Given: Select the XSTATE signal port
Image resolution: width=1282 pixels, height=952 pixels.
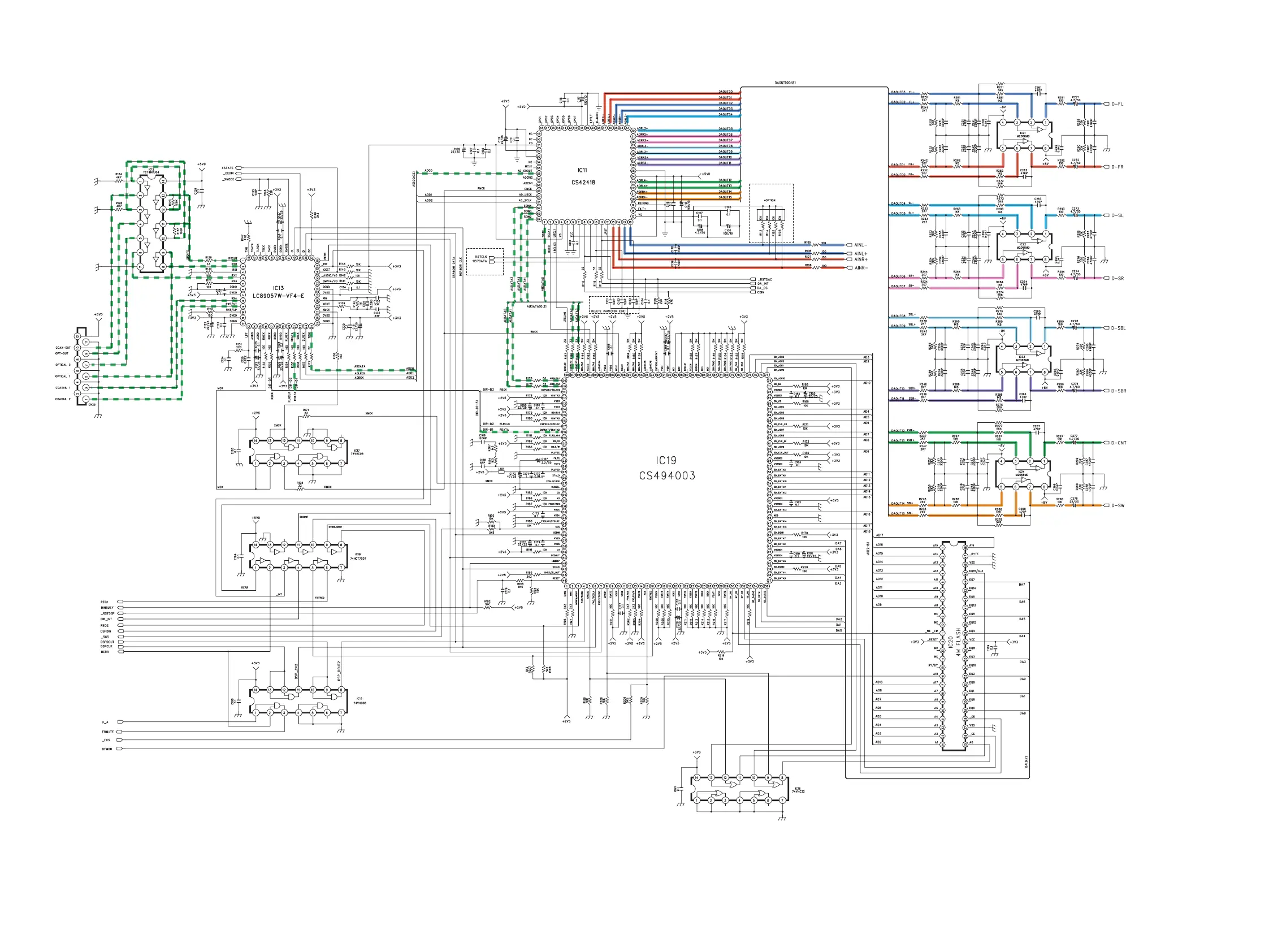Looking at the screenshot, I should click(x=238, y=168).
